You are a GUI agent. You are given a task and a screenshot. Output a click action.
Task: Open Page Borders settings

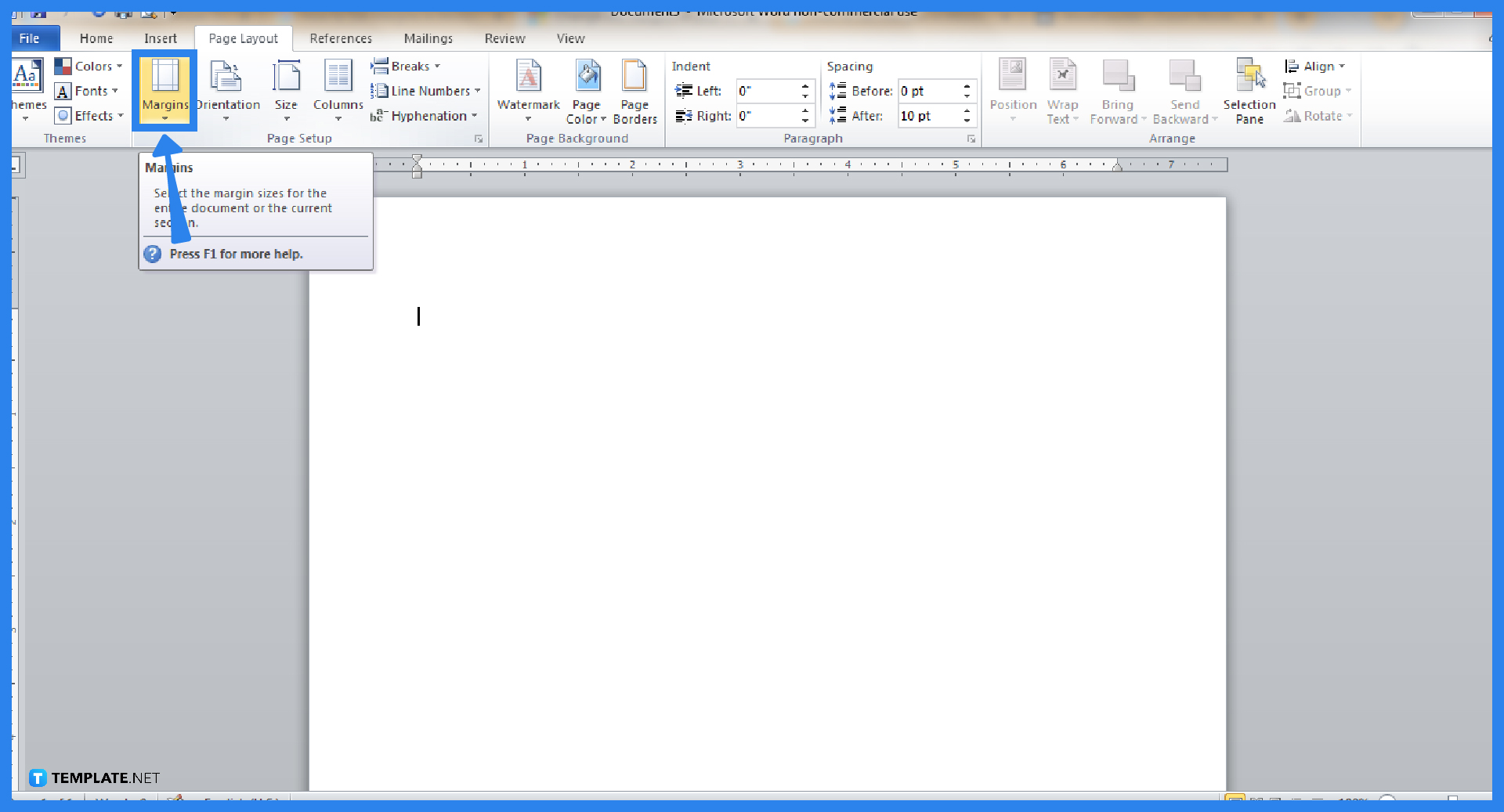(x=634, y=90)
